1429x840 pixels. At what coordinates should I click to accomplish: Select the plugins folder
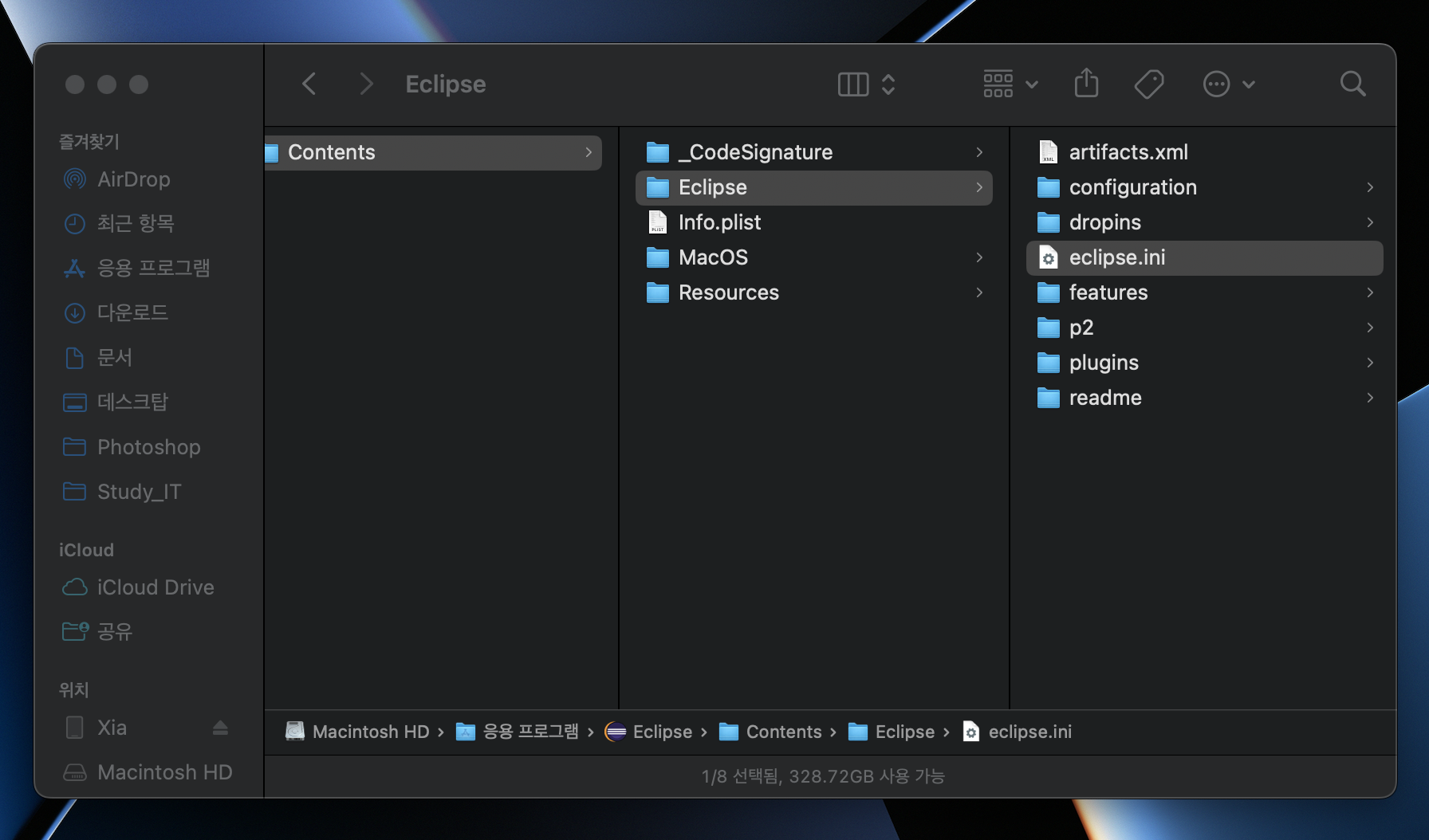1205,363
